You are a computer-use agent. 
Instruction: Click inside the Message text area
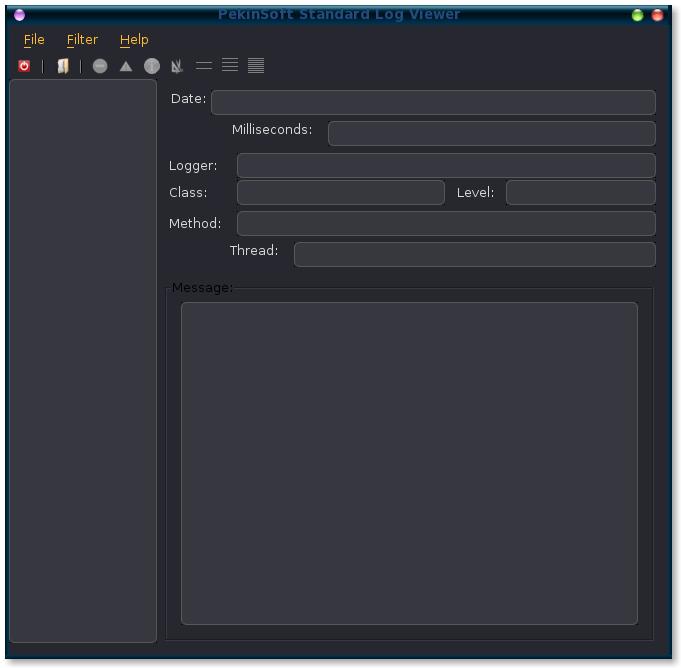point(409,463)
